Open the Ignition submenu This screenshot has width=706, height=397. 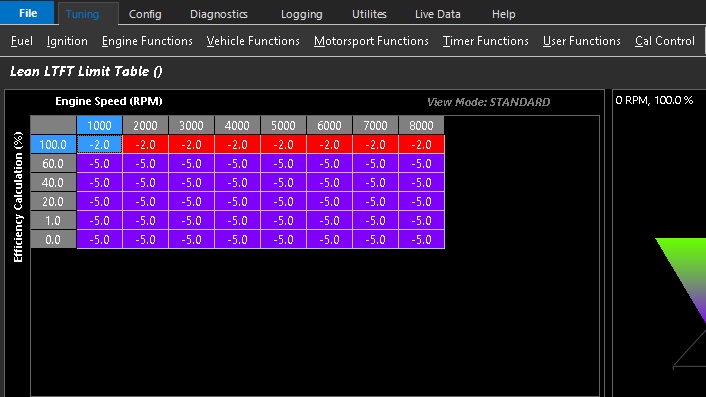67,41
